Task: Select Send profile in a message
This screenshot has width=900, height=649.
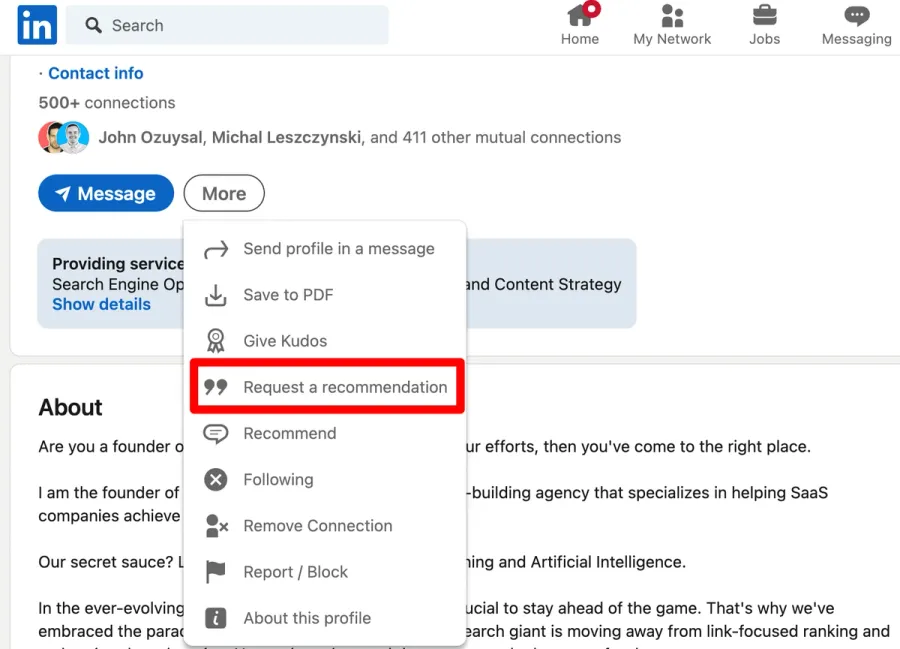Action: tap(338, 248)
